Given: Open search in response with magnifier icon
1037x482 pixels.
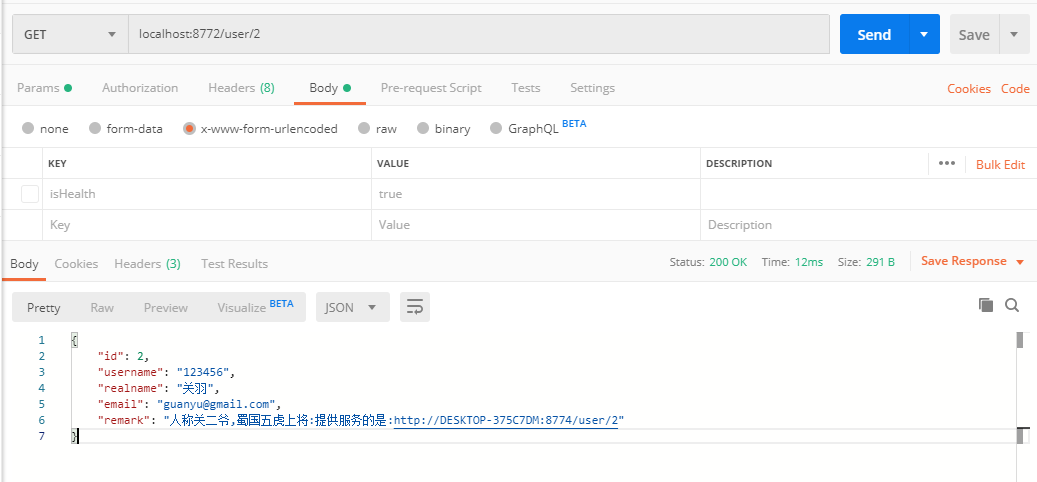Looking at the screenshot, I should click(1011, 305).
